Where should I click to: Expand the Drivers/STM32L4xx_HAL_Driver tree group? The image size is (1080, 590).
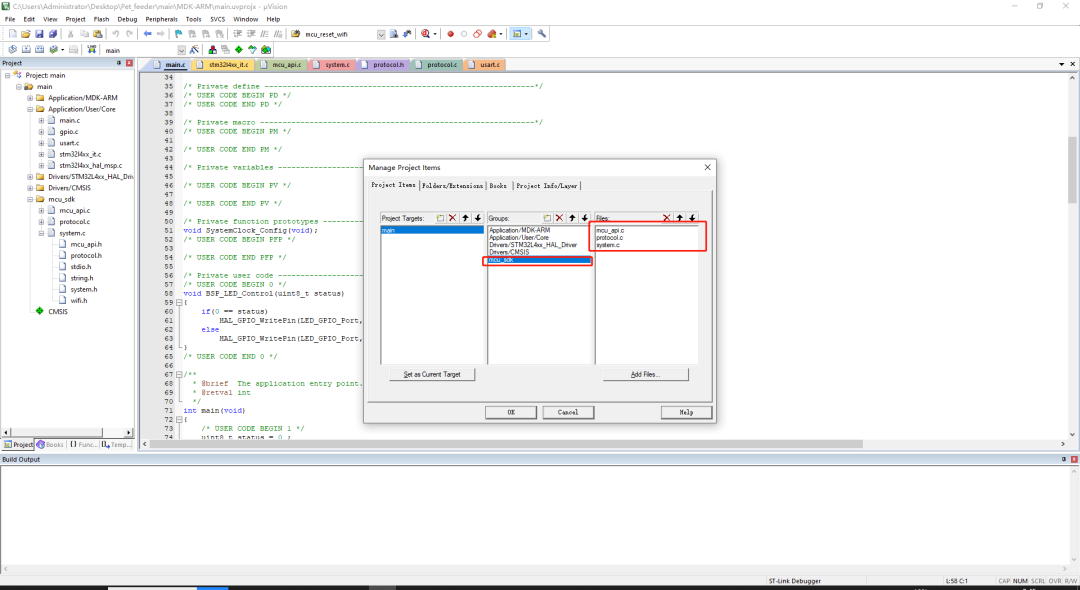point(30,177)
